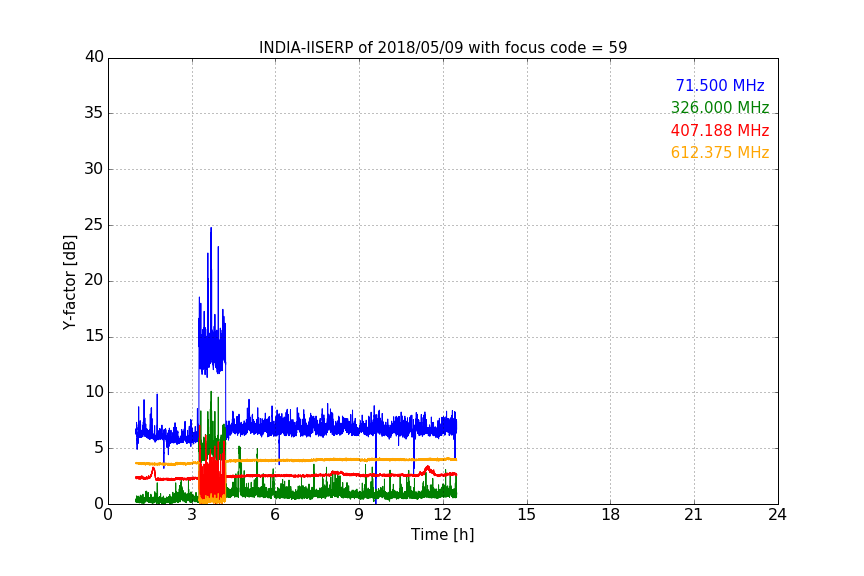The width and height of the screenshot is (864, 576).
Task: Click x-axis tick value 18
Action: click(x=611, y=515)
